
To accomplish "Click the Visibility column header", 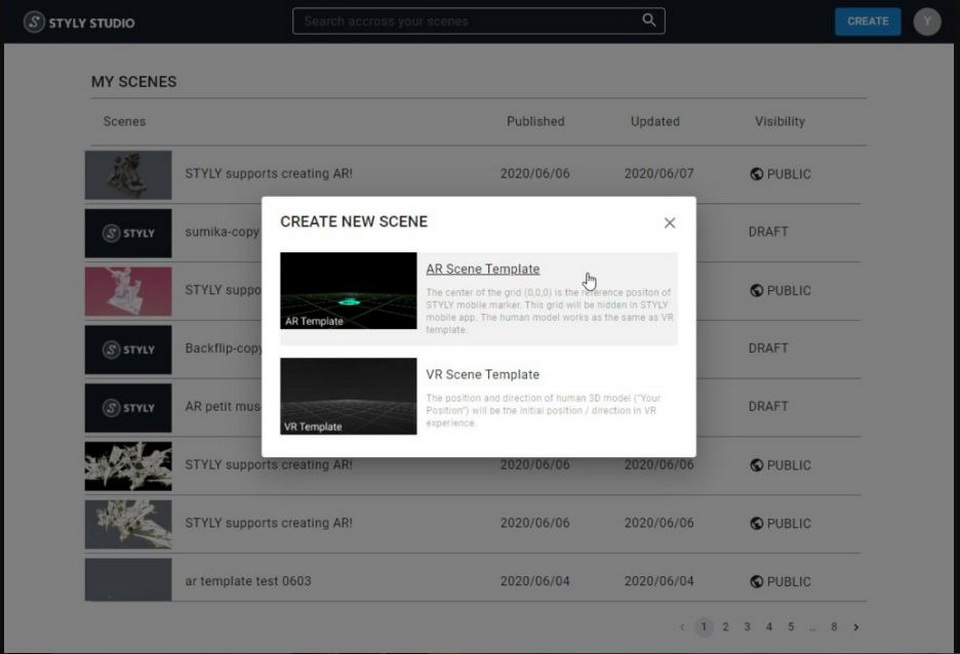I will 779,121.
